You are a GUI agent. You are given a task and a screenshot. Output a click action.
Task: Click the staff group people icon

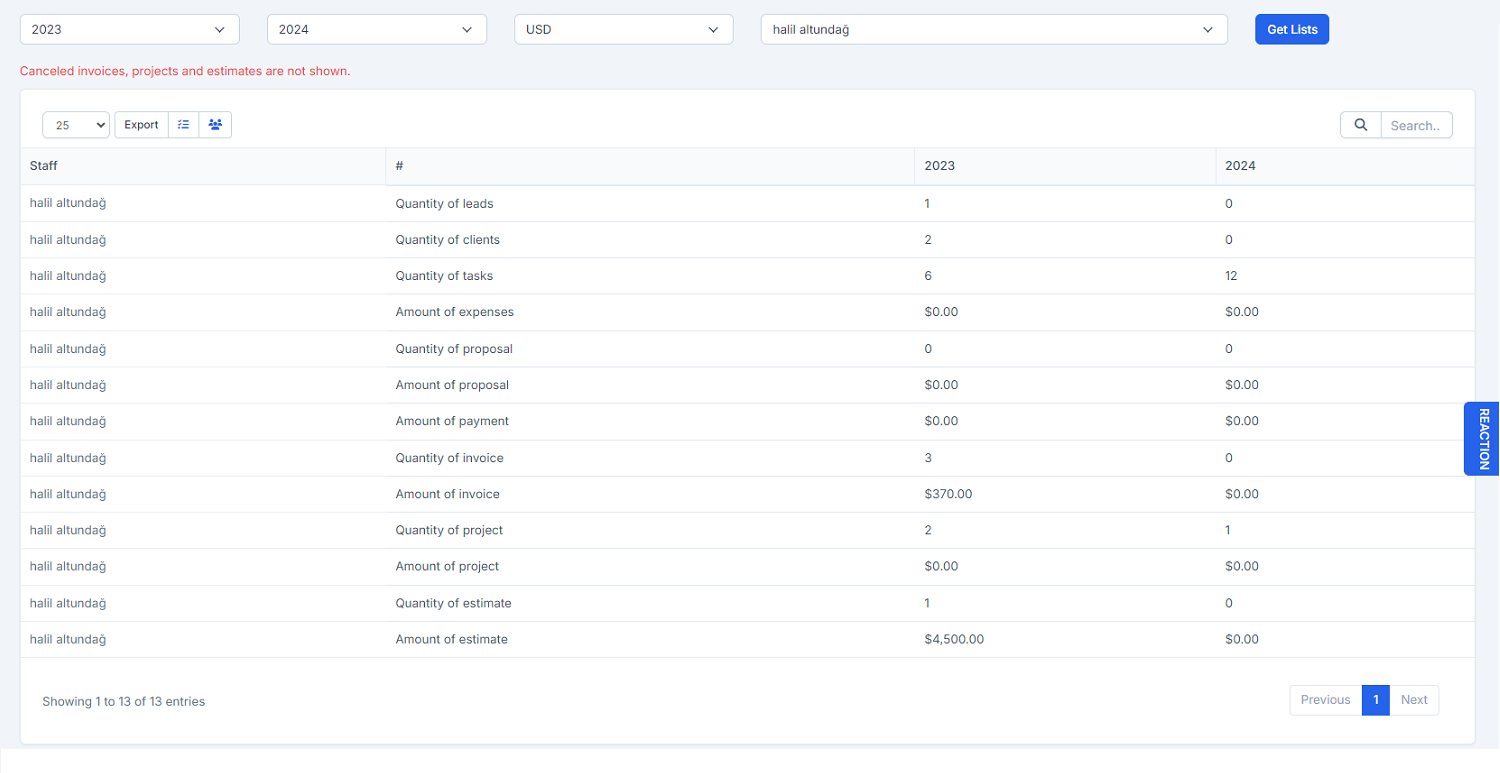click(x=215, y=125)
